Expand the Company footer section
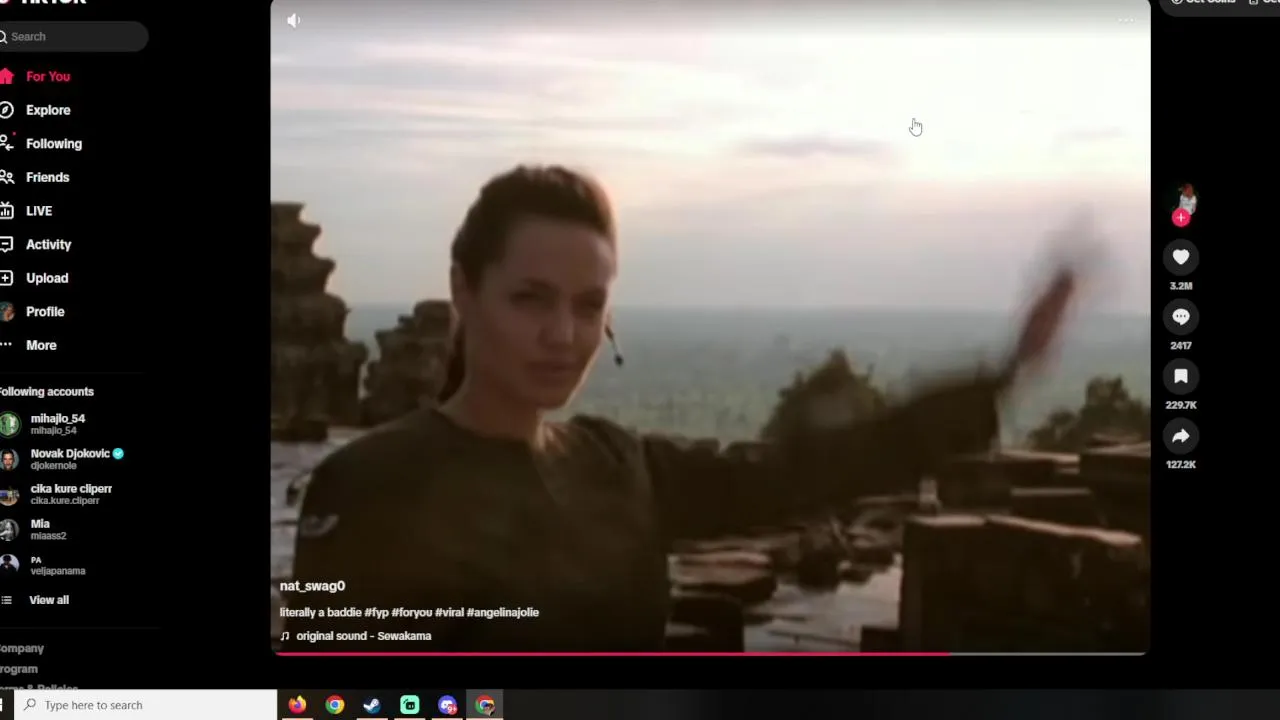The height and width of the screenshot is (720, 1280). (x=22, y=648)
